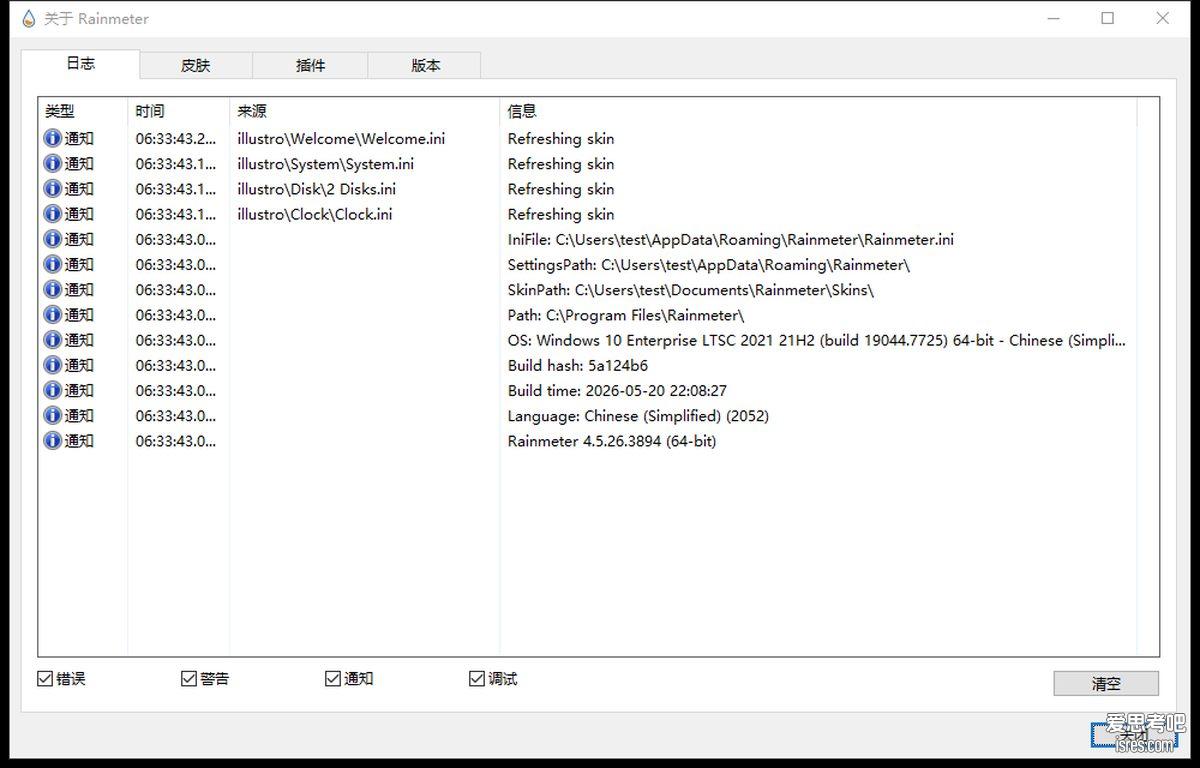
Task: Select the SettingsPath message
Action: pos(709,264)
